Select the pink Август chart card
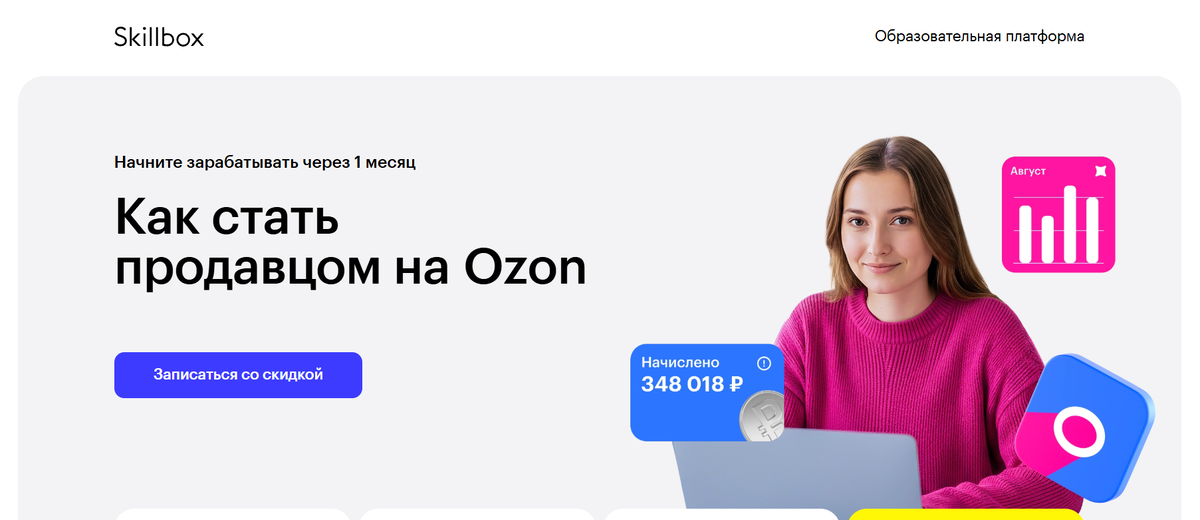Screen dimensions: 1200x520 (x=1058, y=214)
